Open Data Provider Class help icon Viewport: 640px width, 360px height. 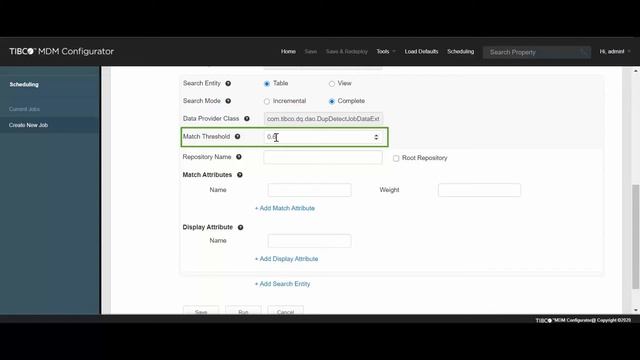point(247,119)
